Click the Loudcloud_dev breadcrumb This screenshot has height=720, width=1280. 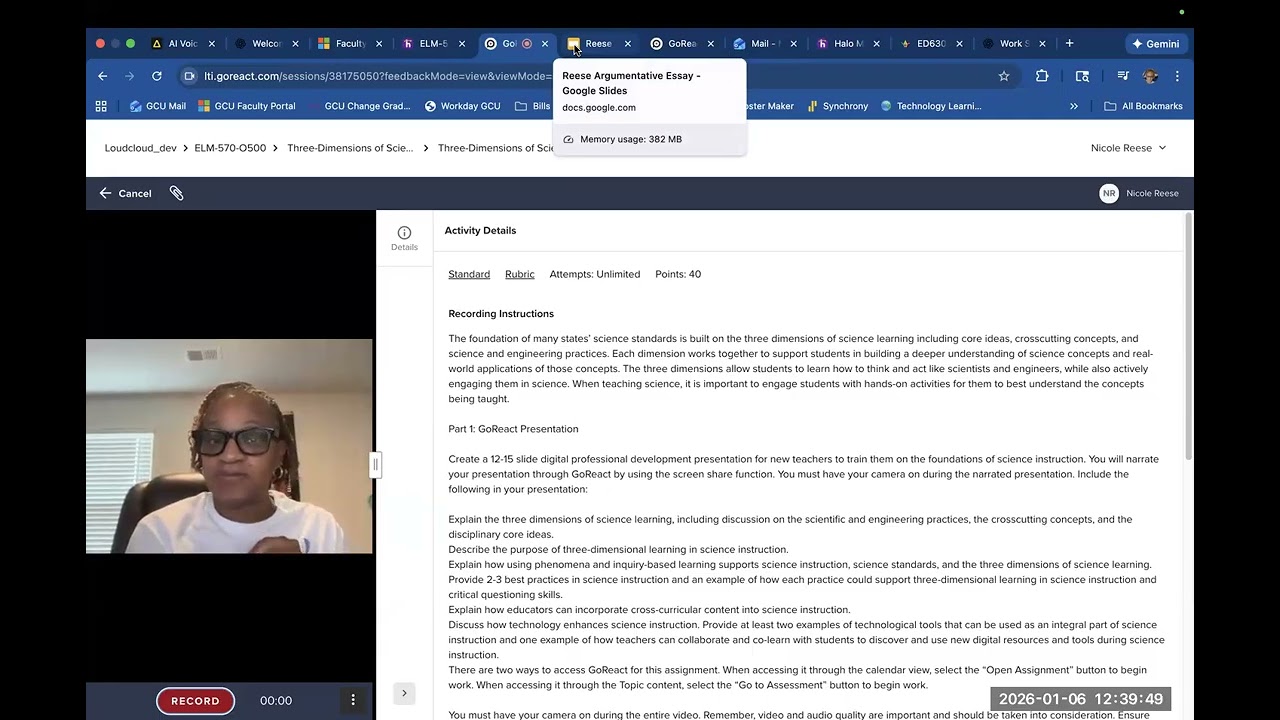(140, 148)
